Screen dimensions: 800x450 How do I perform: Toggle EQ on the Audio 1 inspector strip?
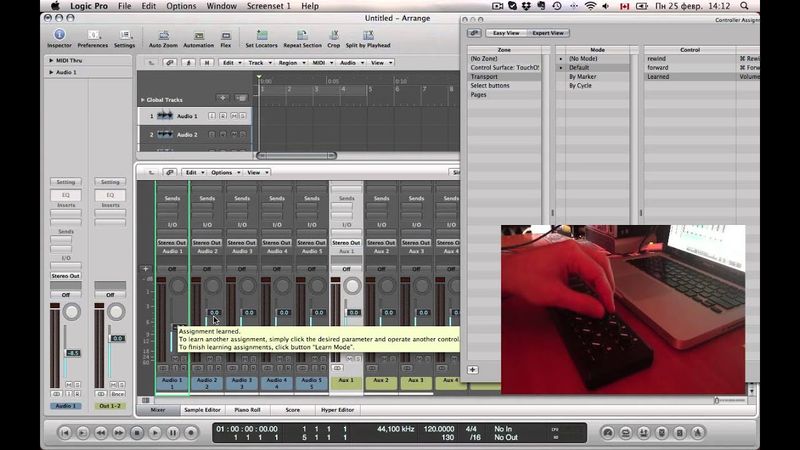pos(66,195)
